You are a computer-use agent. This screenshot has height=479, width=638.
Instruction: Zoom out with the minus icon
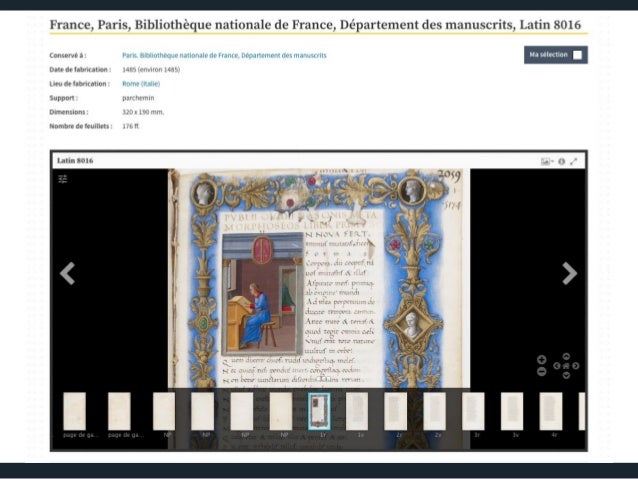[541, 371]
